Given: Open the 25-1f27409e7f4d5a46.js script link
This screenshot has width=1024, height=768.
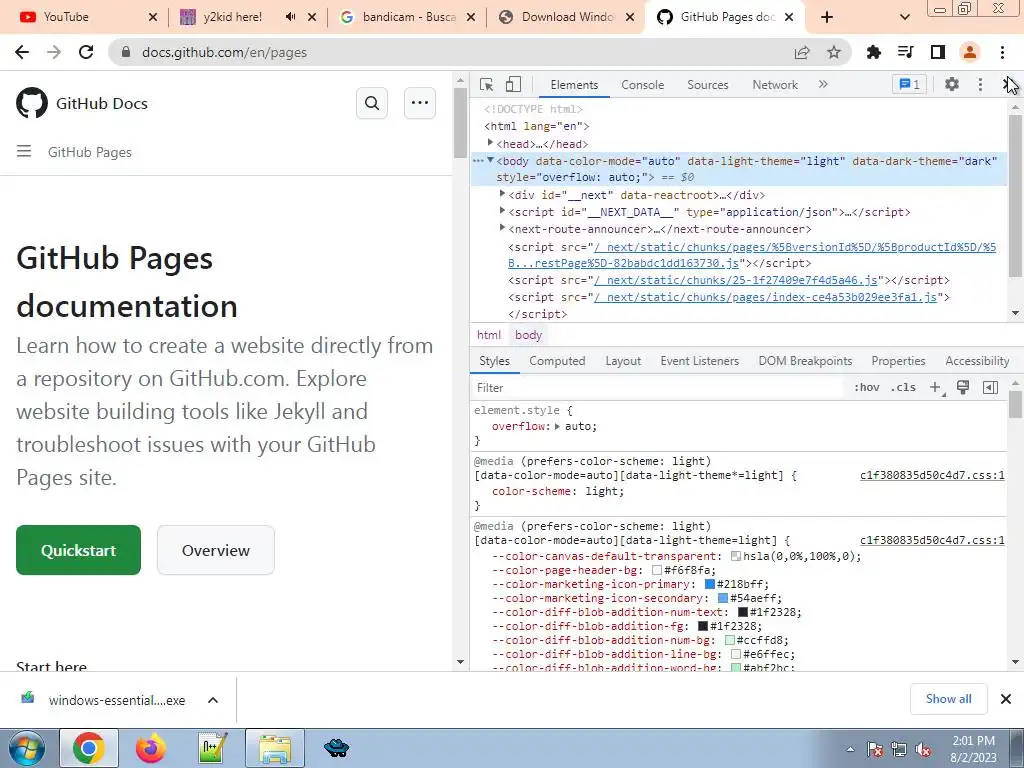Looking at the screenshot, I should click(x=735, y=280).
